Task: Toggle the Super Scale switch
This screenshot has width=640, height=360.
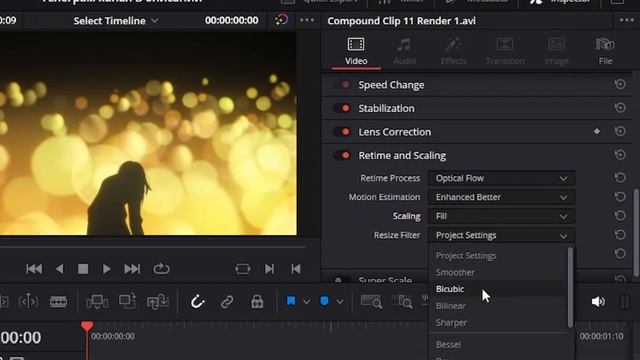Action: click(x=342, y=280)
